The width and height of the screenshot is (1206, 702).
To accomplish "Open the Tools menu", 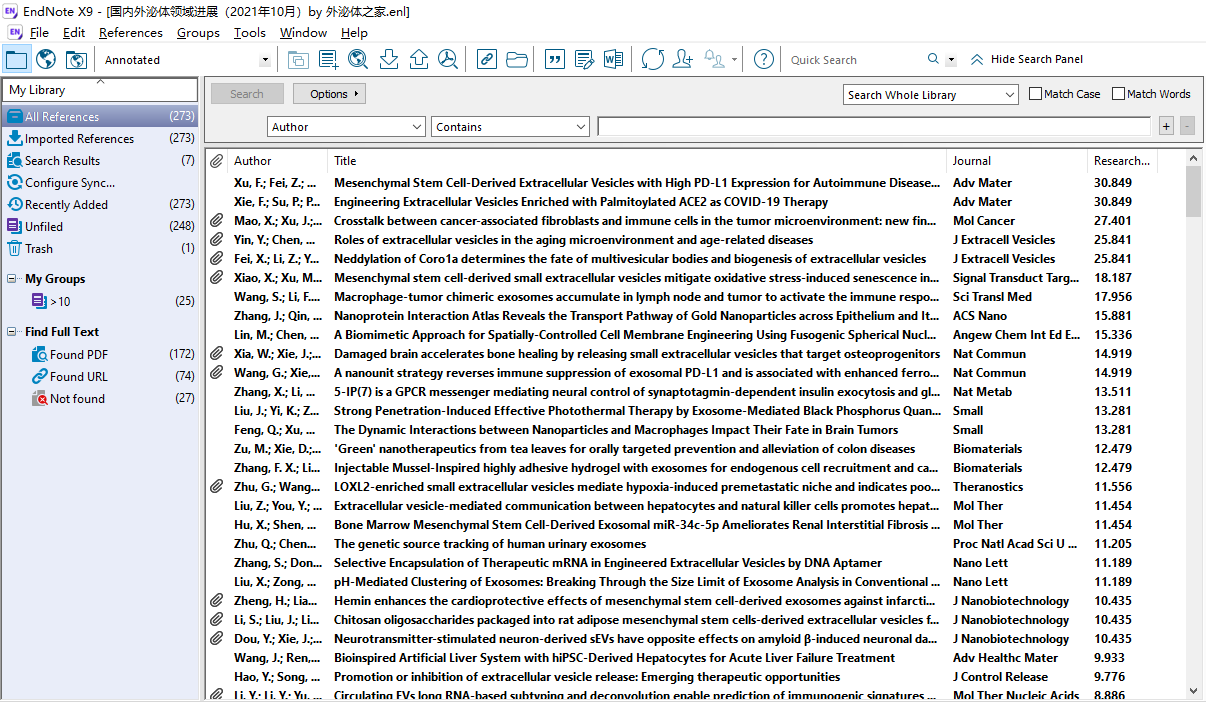I will (250, 32).
